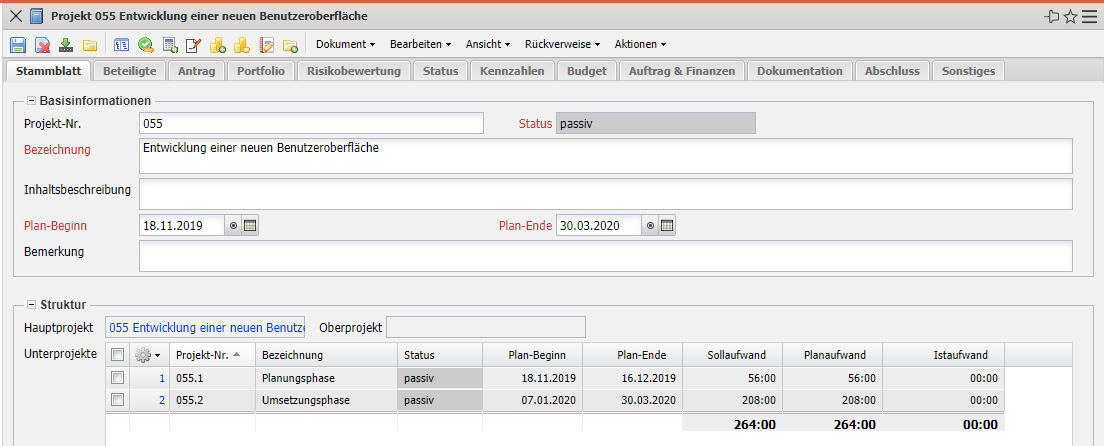
Task: Open the Auftrag & Finanzen tab
Action: click(x=682, y=71)
